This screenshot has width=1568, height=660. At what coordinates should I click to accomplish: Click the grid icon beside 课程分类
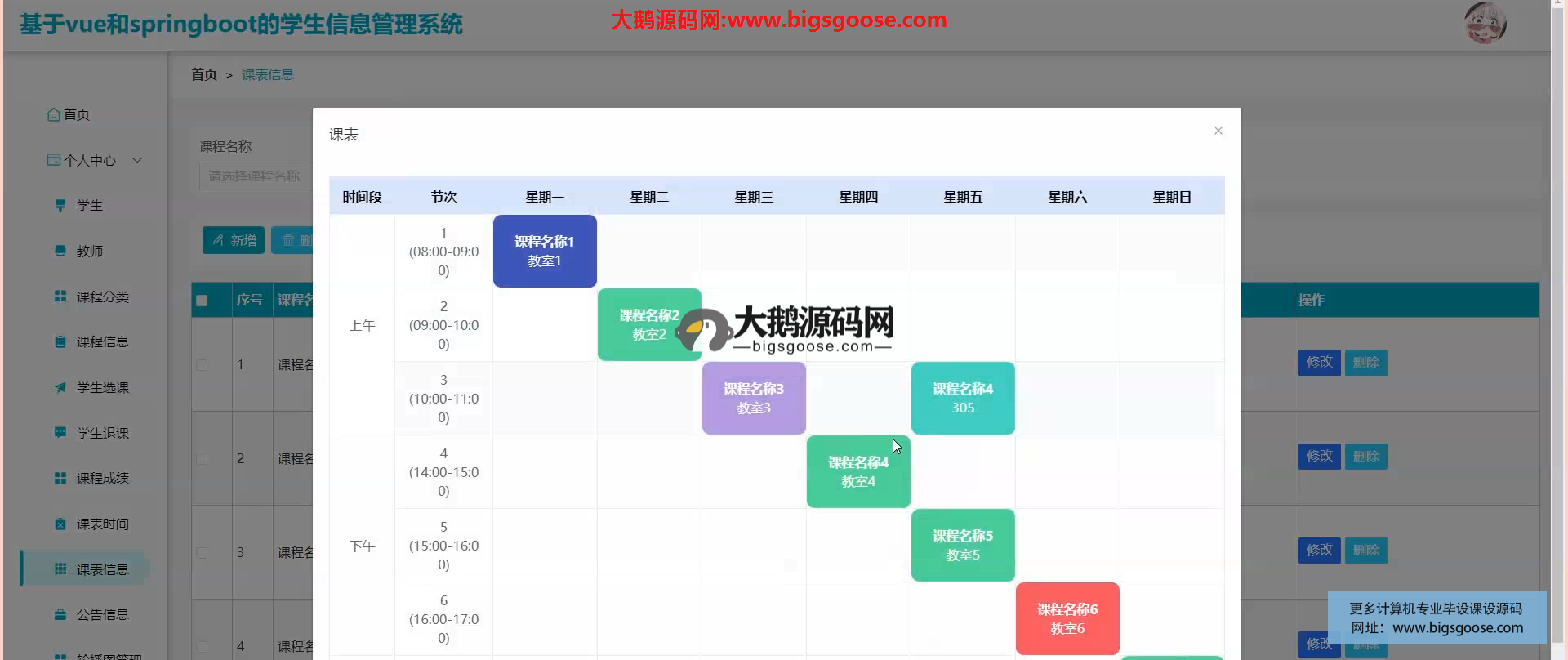[60, 297]
